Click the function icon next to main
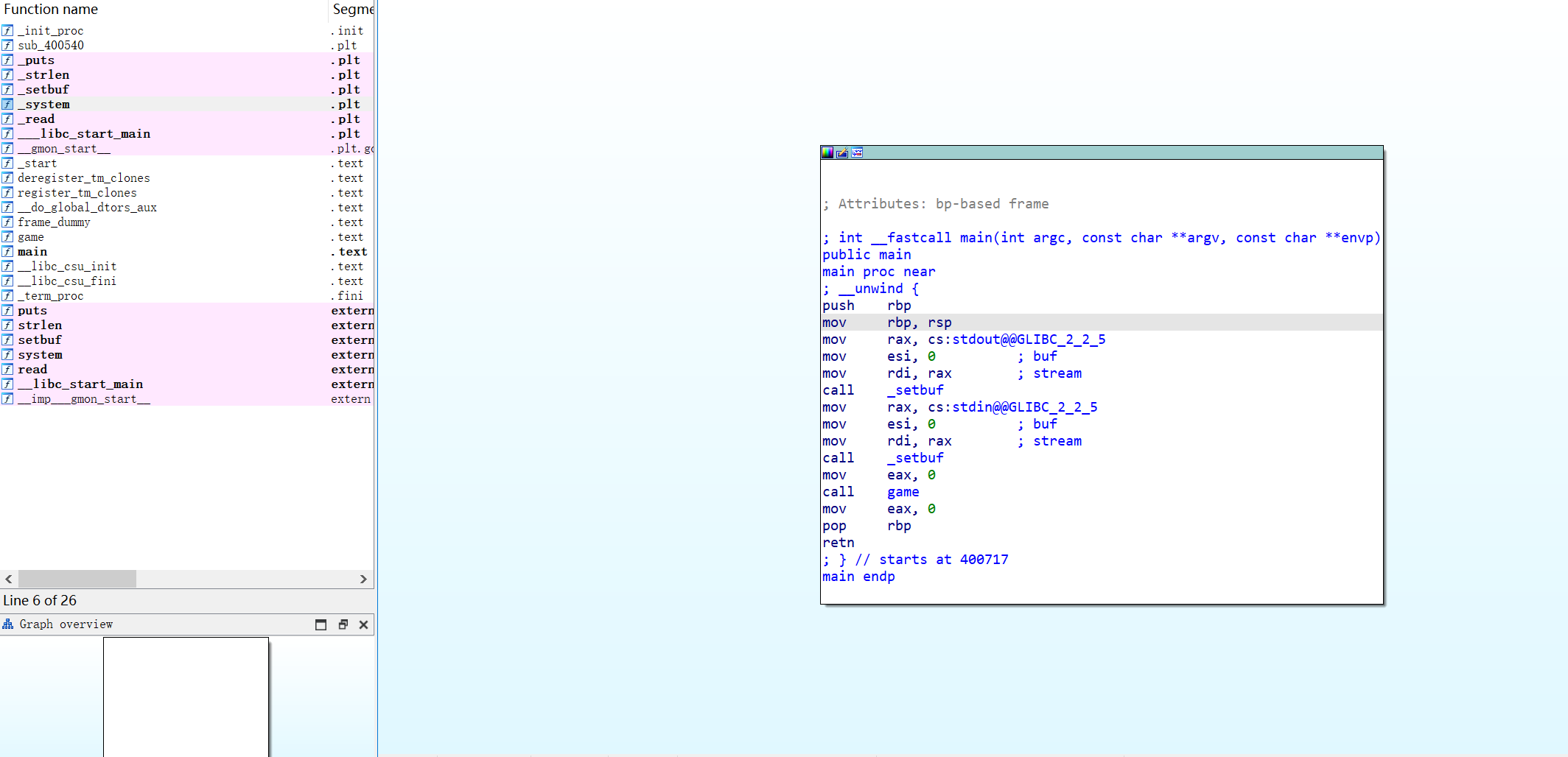The width and height of the screenshot is (1568, 757). (x=7, y=252)
